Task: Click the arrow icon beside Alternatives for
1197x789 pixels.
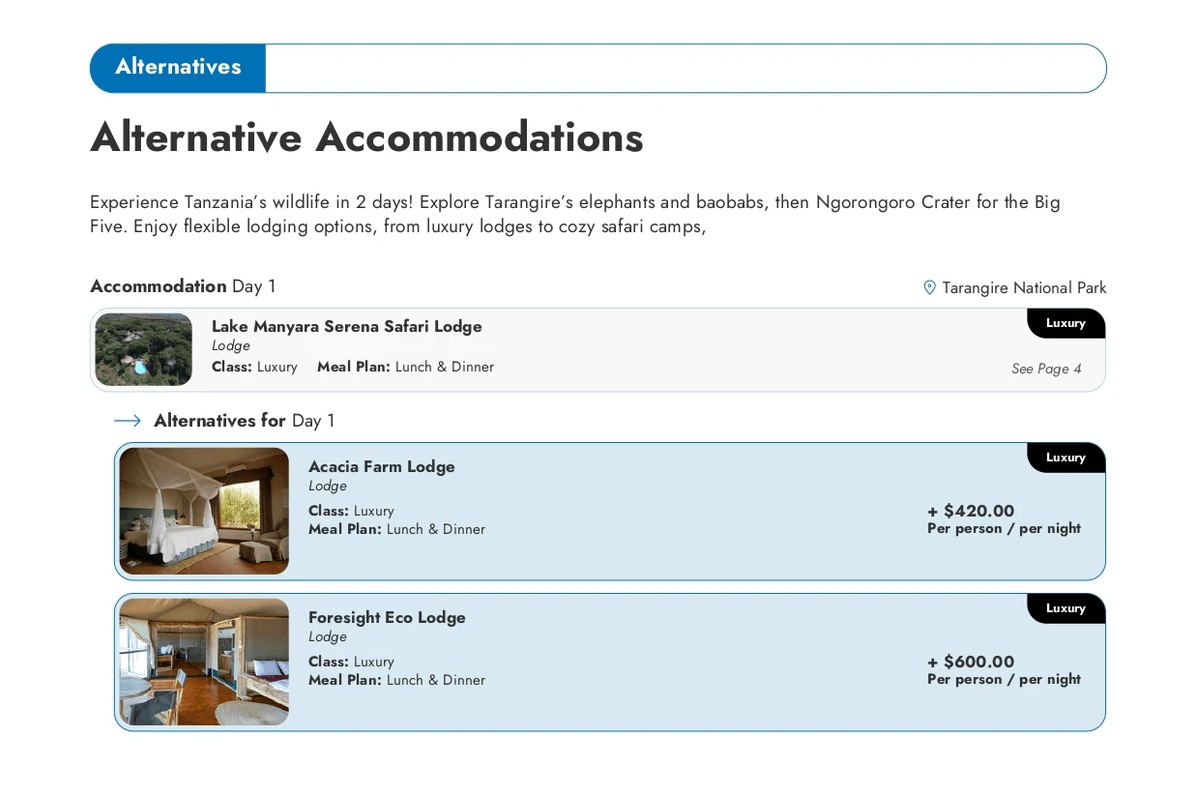Action: (127, 421)
